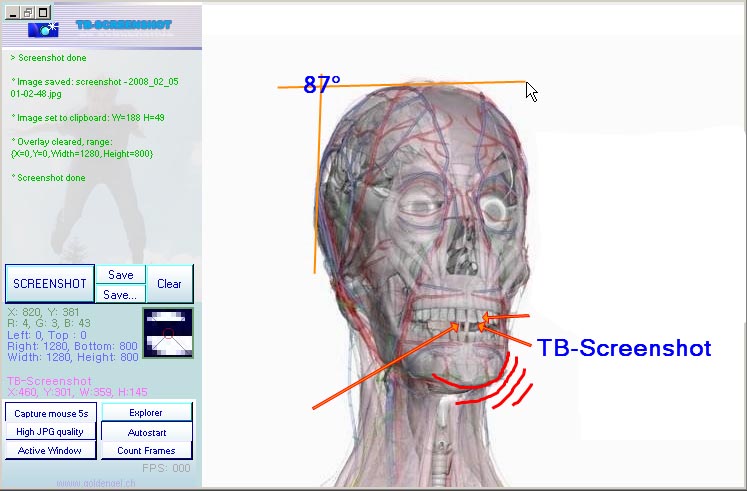The height and width of the screenshot is (491, 747).
Task: Toggle Active Window capture mode
Action: [x=50, y=451]
